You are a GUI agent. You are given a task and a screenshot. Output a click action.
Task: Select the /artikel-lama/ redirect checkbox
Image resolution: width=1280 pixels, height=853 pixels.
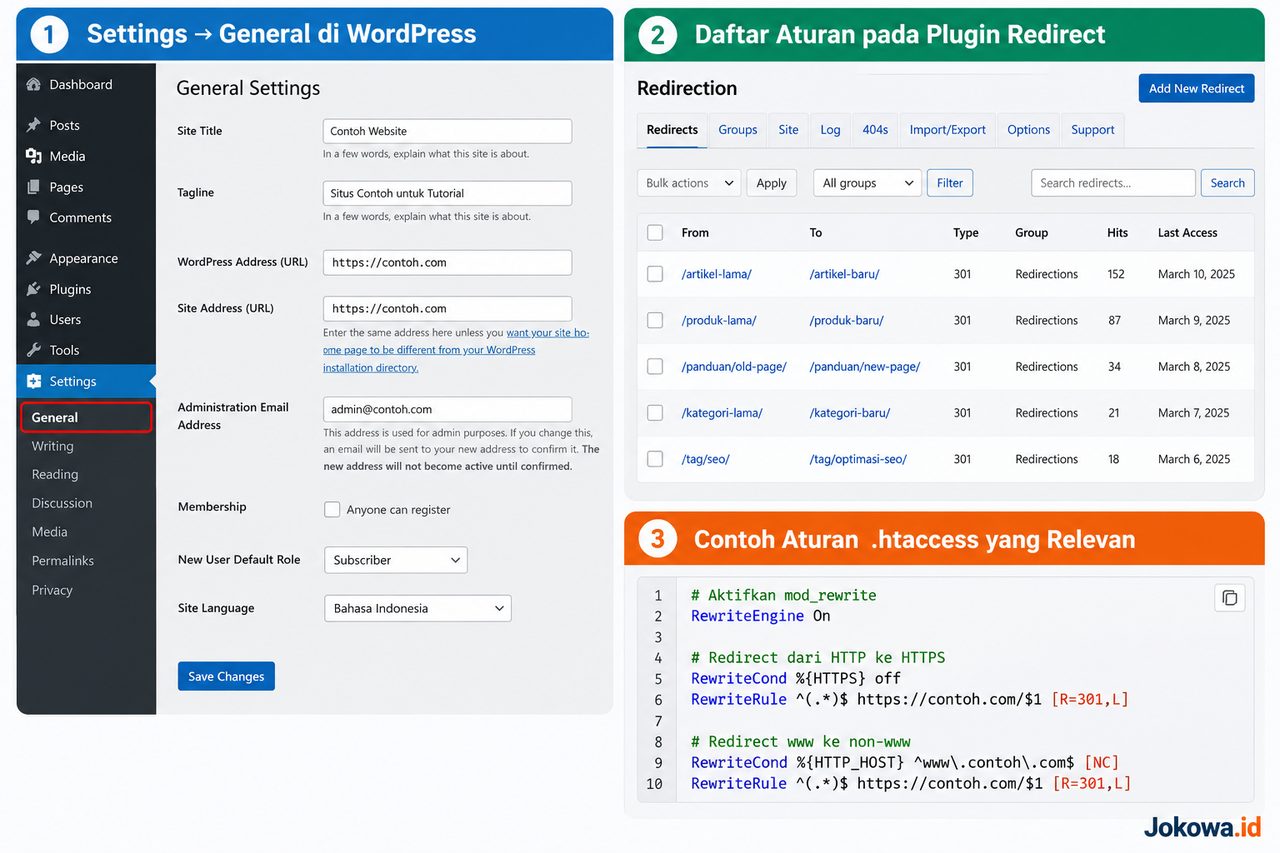tap(655, 274)
